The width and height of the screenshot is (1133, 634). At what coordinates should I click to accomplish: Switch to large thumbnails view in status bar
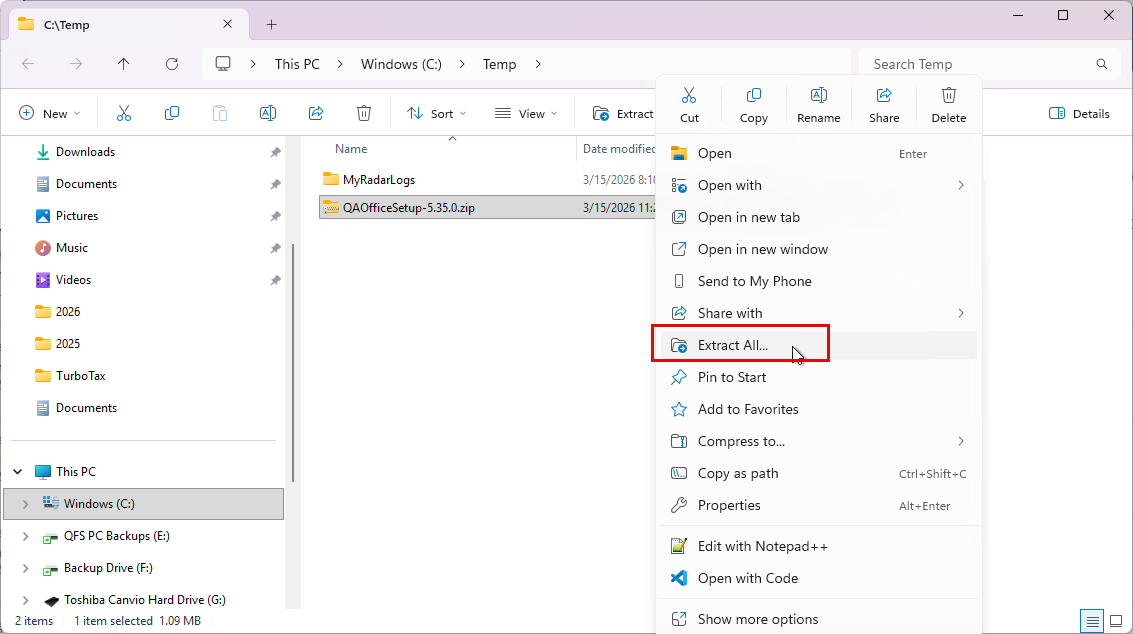tap(1116, 621)
